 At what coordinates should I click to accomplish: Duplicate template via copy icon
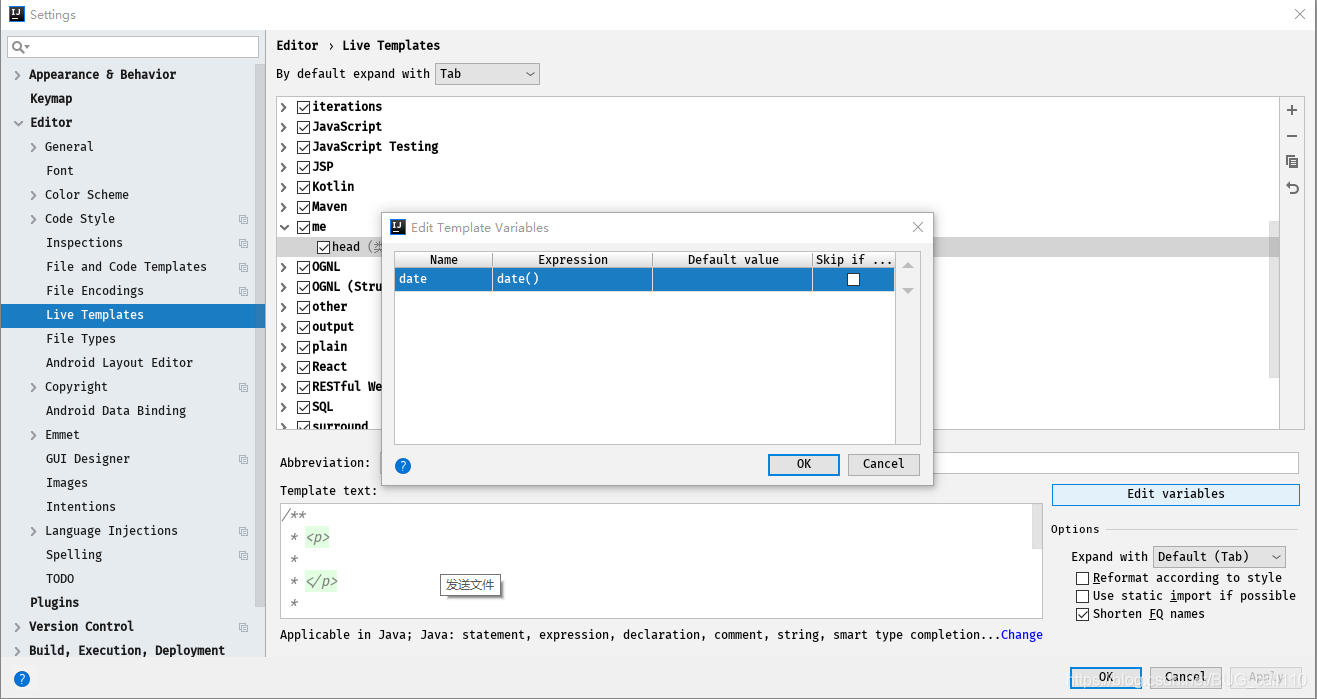(1291, 161)
